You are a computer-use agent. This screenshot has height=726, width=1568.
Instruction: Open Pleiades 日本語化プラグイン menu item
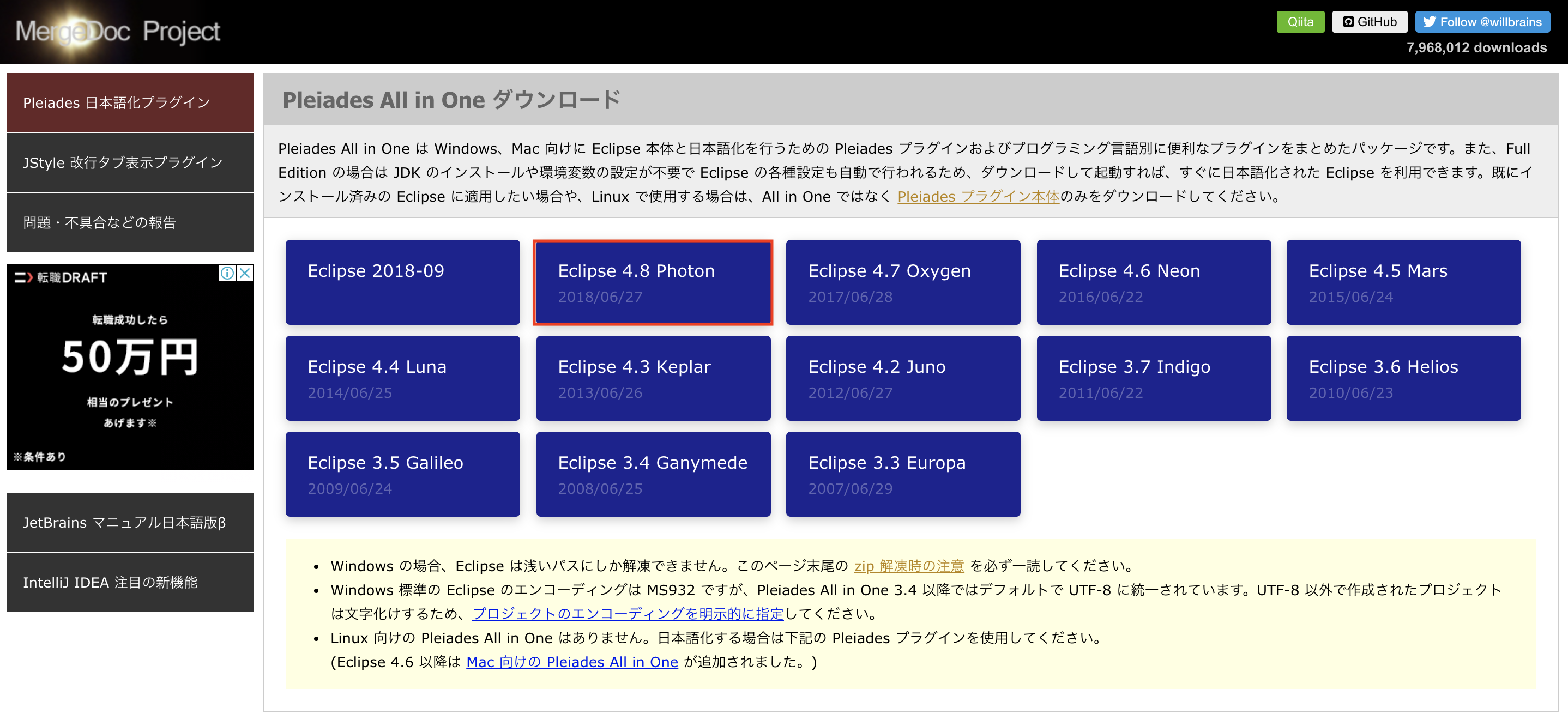[x=130, y=102]
